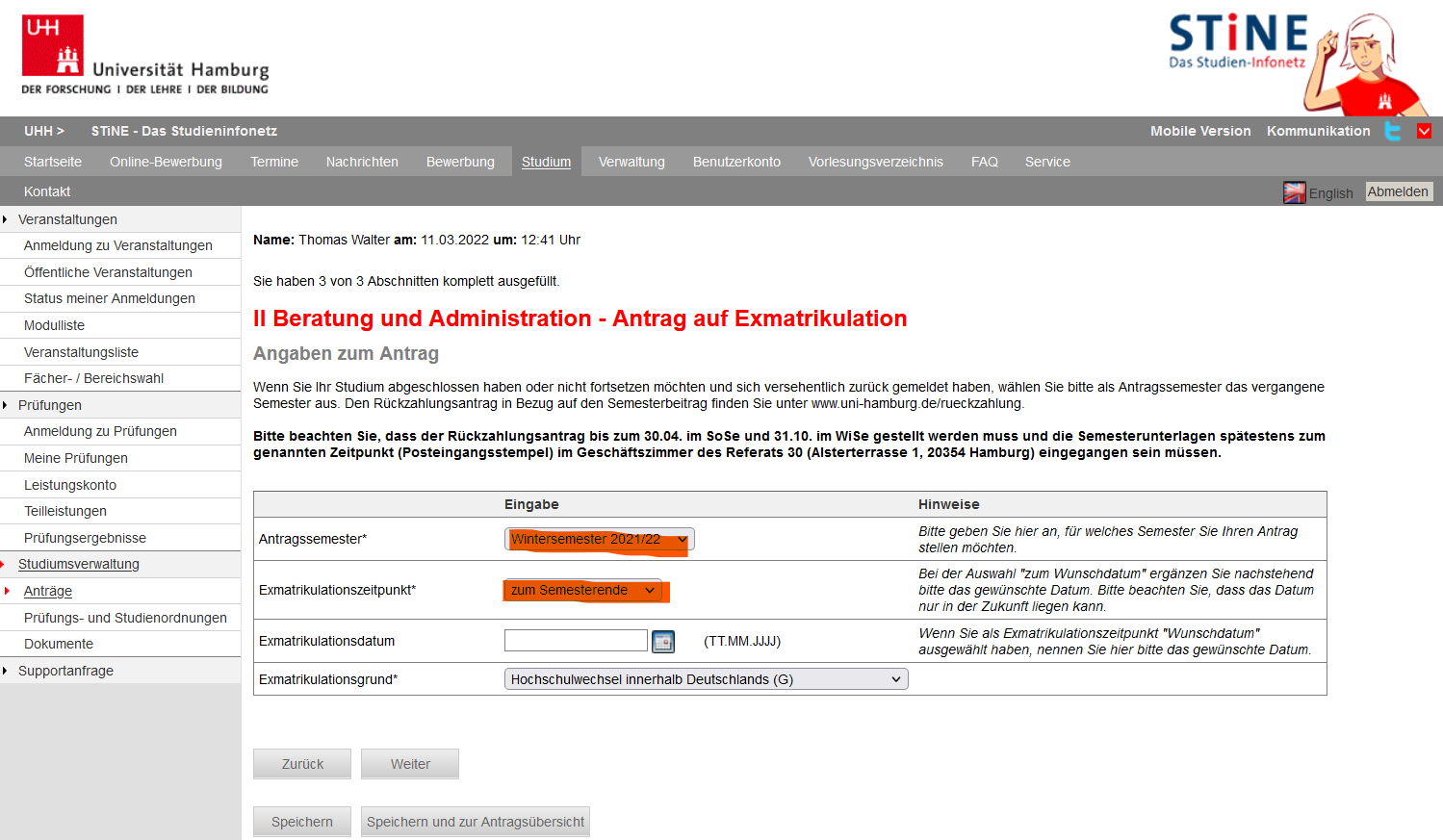Image resolution: width=1443 pixels, height=840 pixels.
Task: Click inside the Exmatrikulationsdatum field
Action: point(576,640)
